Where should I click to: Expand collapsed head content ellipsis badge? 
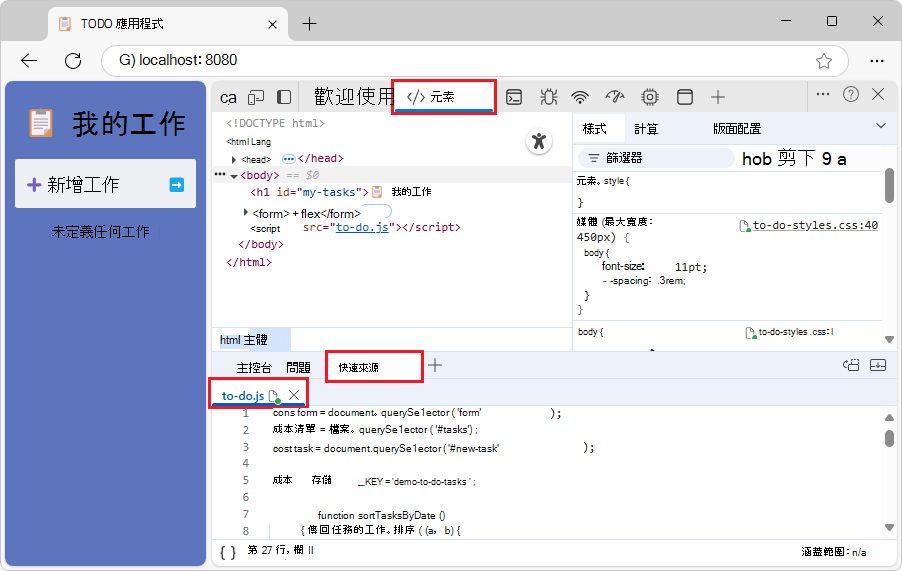pos(289,159)
